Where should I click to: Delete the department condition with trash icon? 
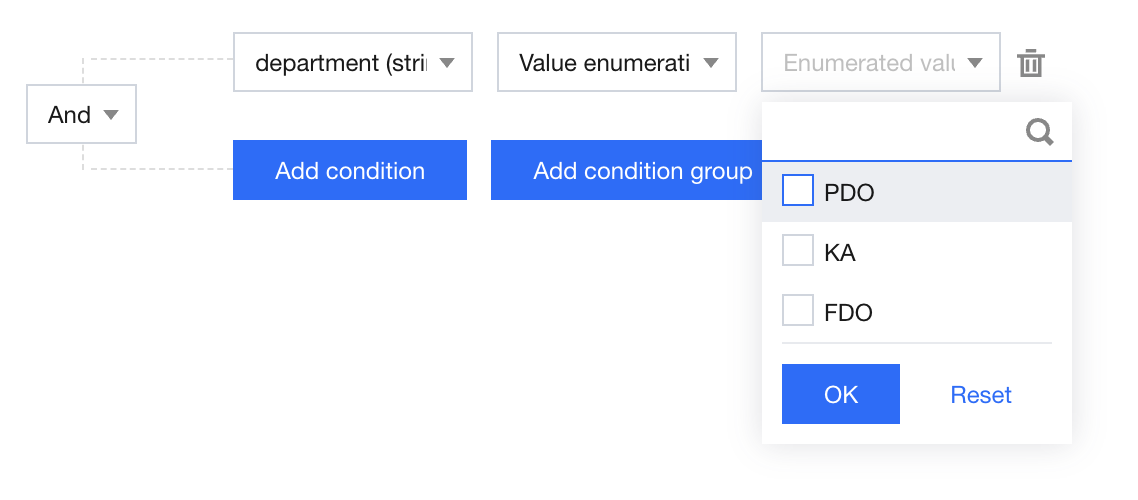(1031, 64)
